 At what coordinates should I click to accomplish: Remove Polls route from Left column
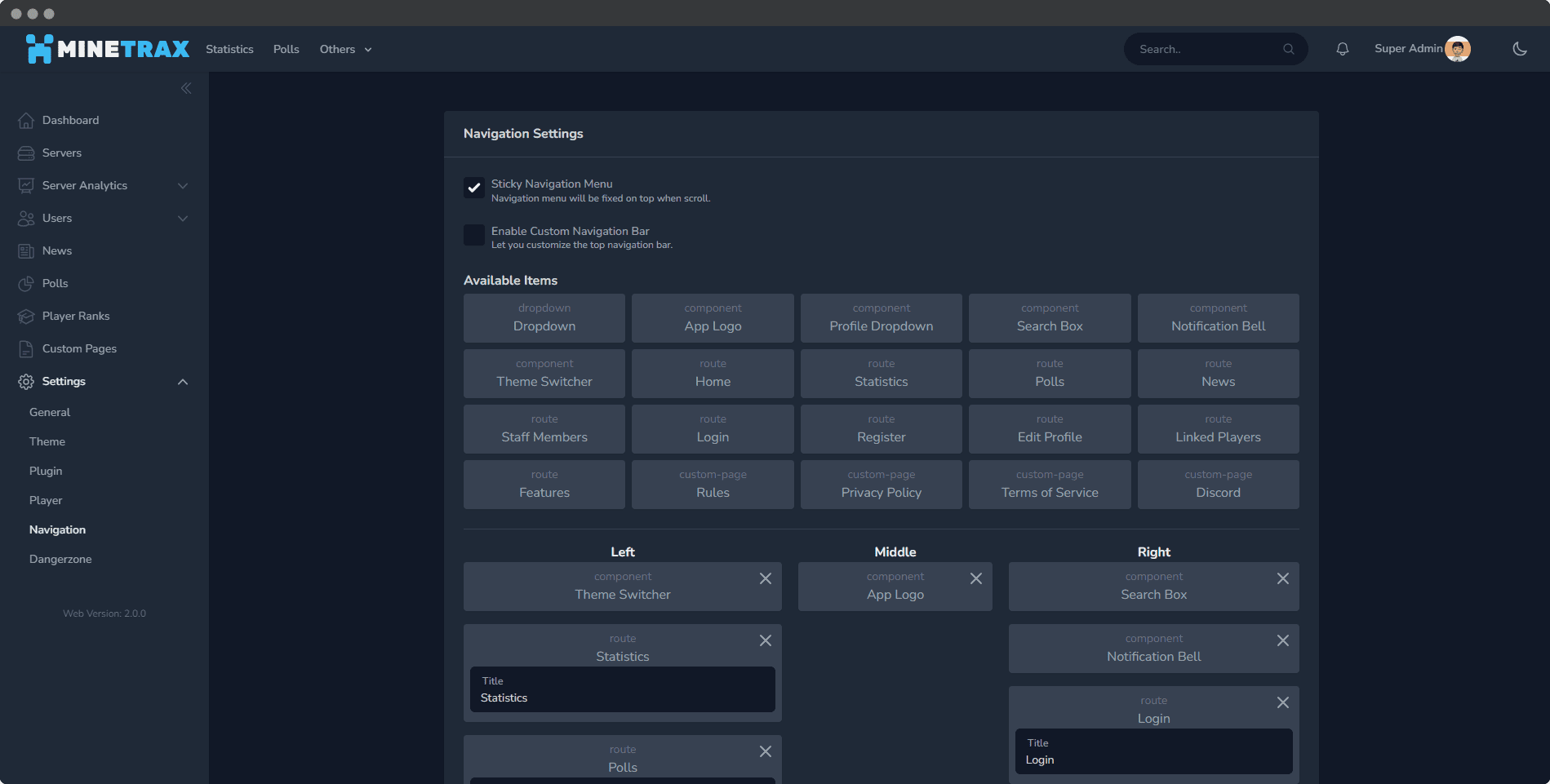coord(766,751)
